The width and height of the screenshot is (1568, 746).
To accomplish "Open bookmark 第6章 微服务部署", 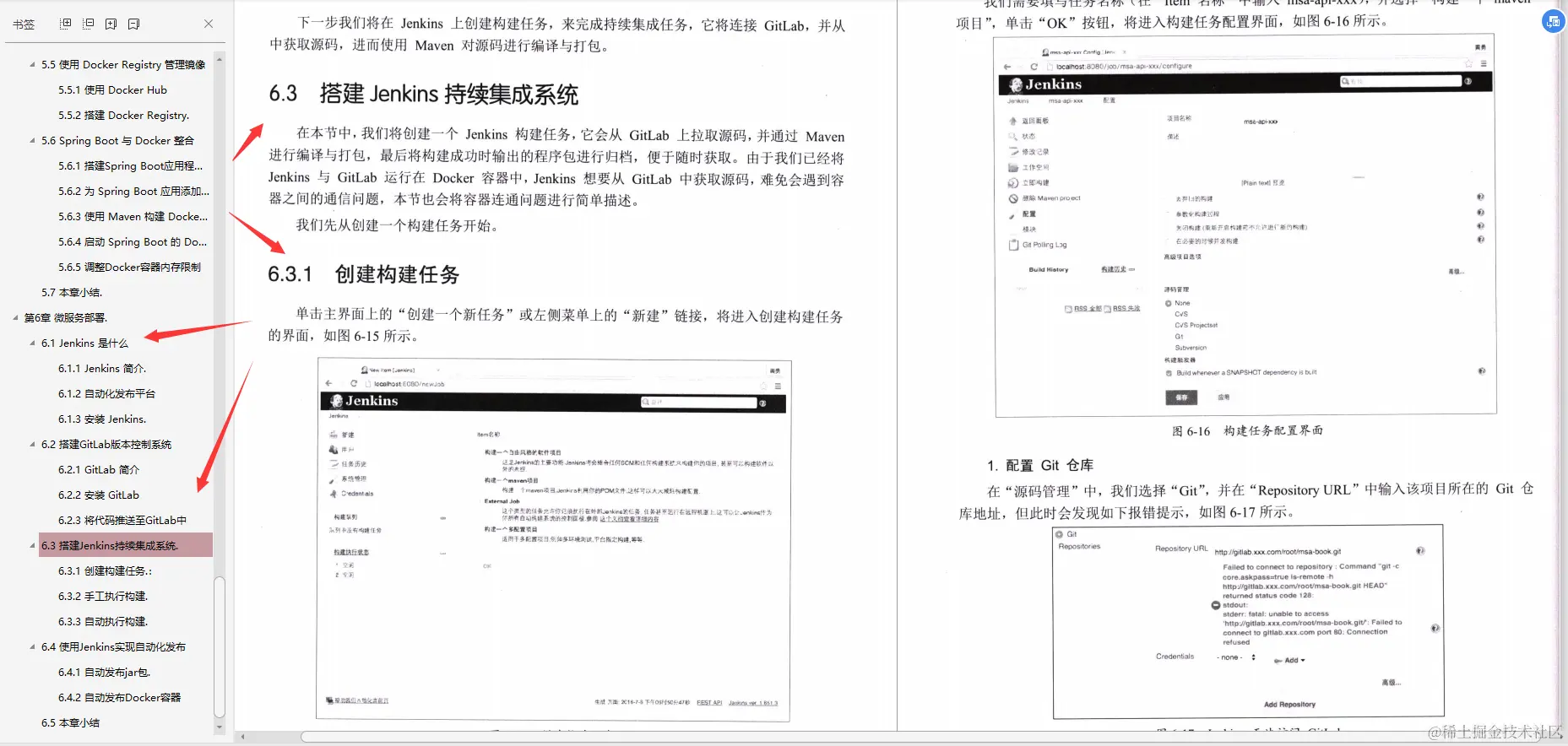I will tap(66, 318).
